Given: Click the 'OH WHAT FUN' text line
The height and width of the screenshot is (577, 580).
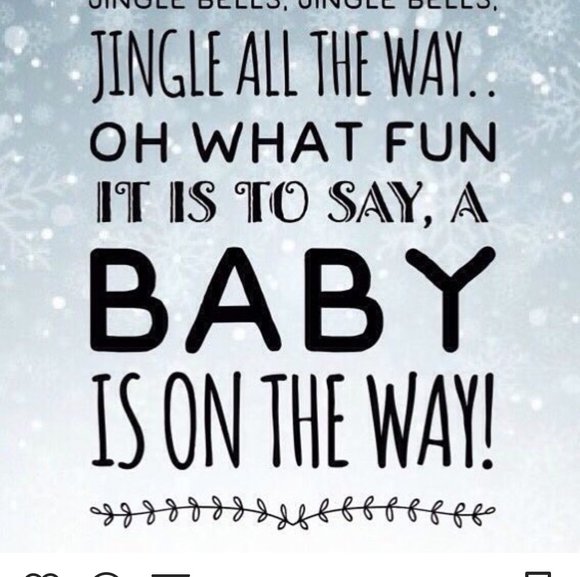Looking at the screenshot, I should tap(293, 142).
